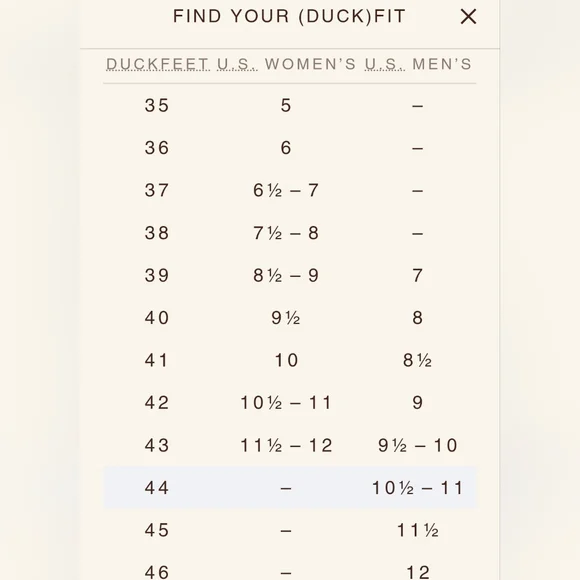Select Duckfeet size 45
This screenshot has width=580, height=580.
157,530
